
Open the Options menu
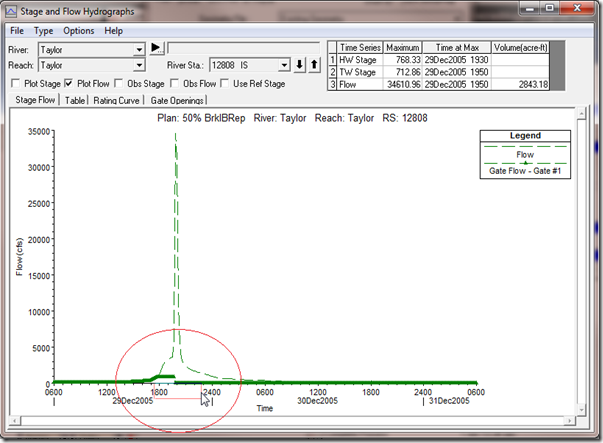pos(79,31)
